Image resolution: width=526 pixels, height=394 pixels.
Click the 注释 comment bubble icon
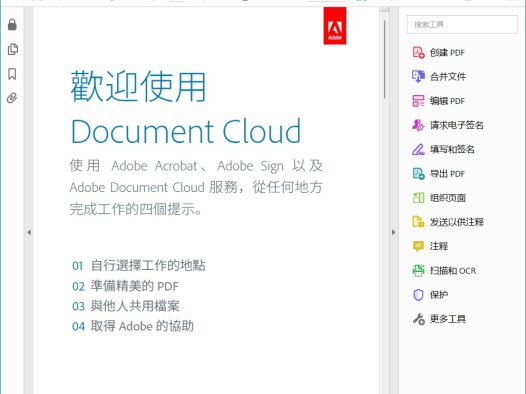tap(418, 246)
